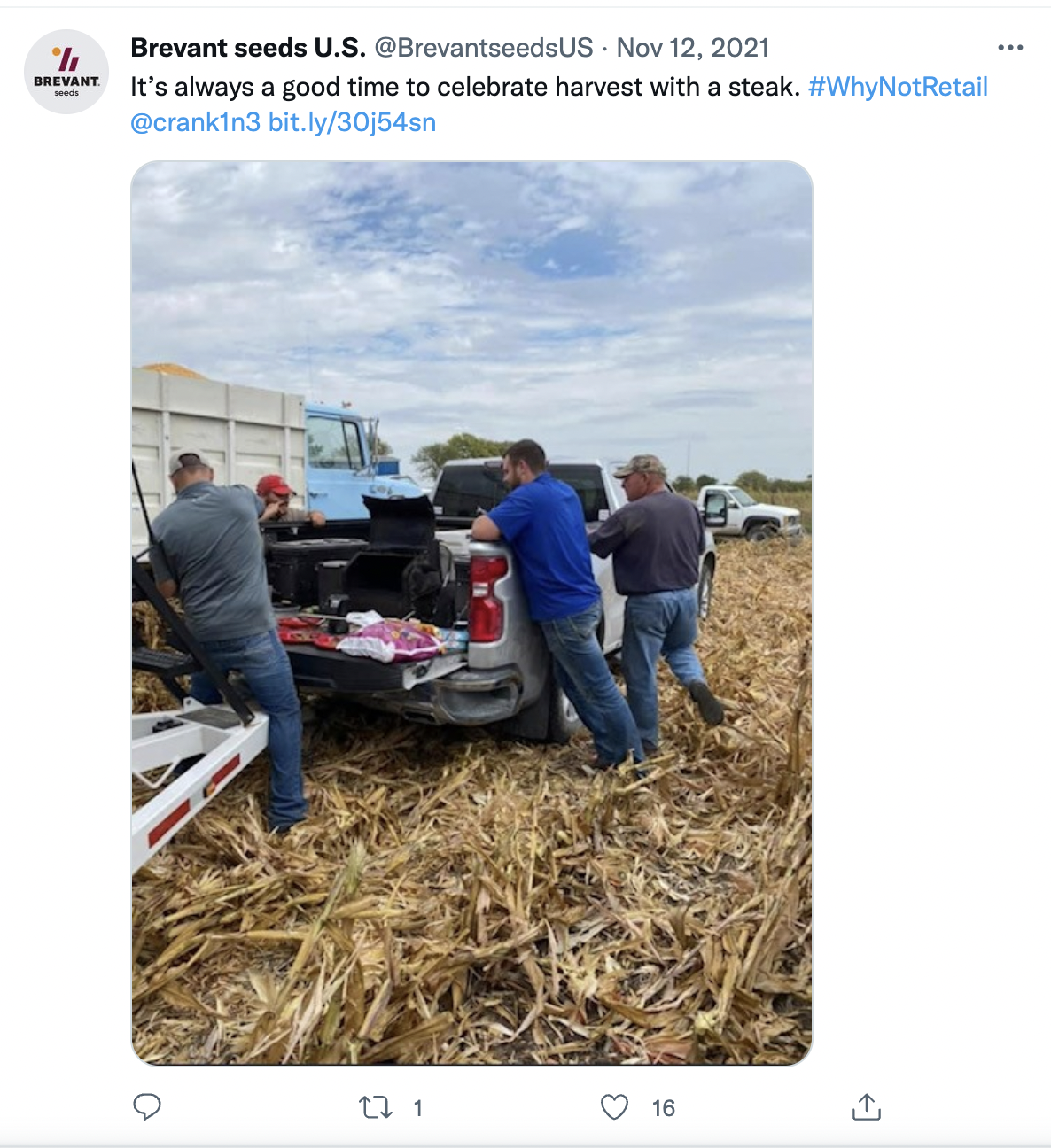
Task: Retweet this post using the arrows icon
Action: (376, 1107)
